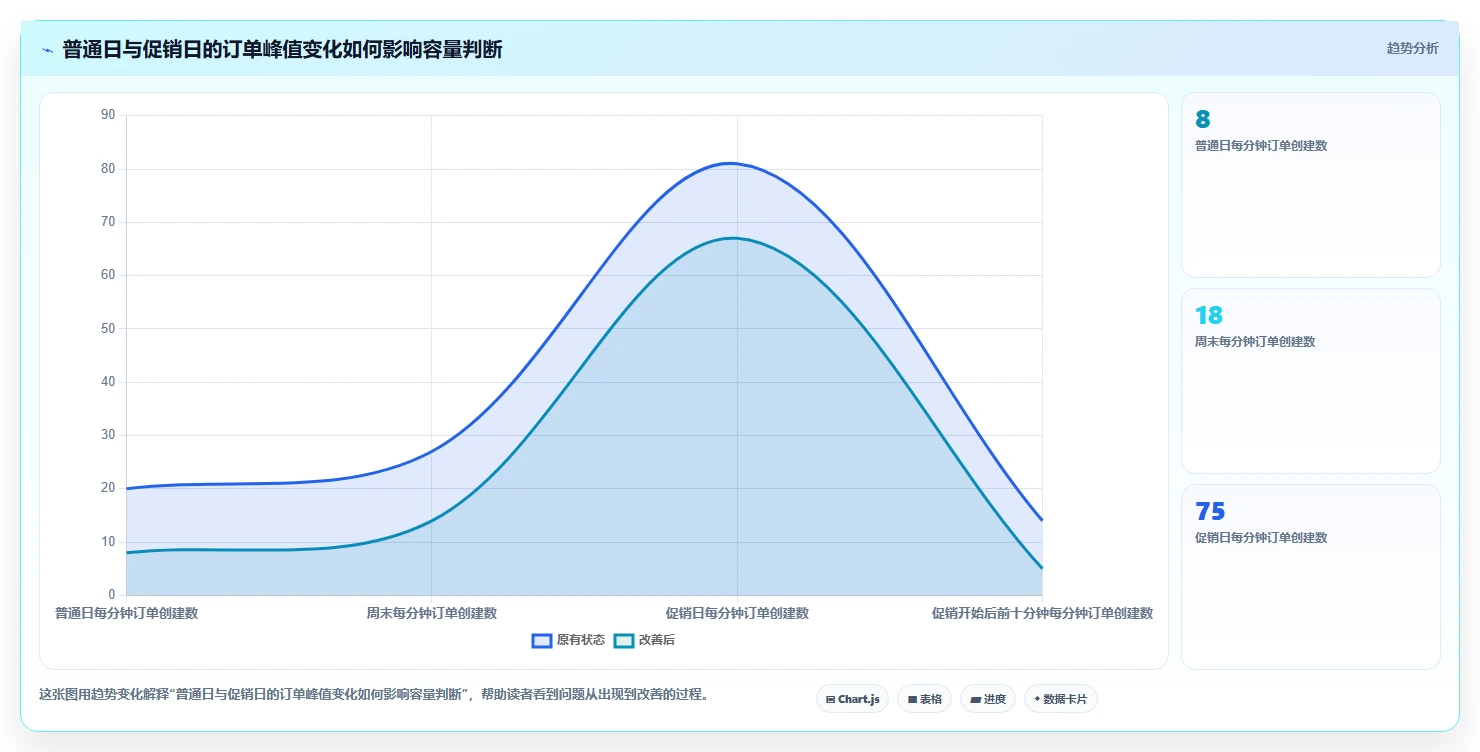Click the 50 y-axis tick label
Screen dimensions: 1480x752
pos(108,328)
